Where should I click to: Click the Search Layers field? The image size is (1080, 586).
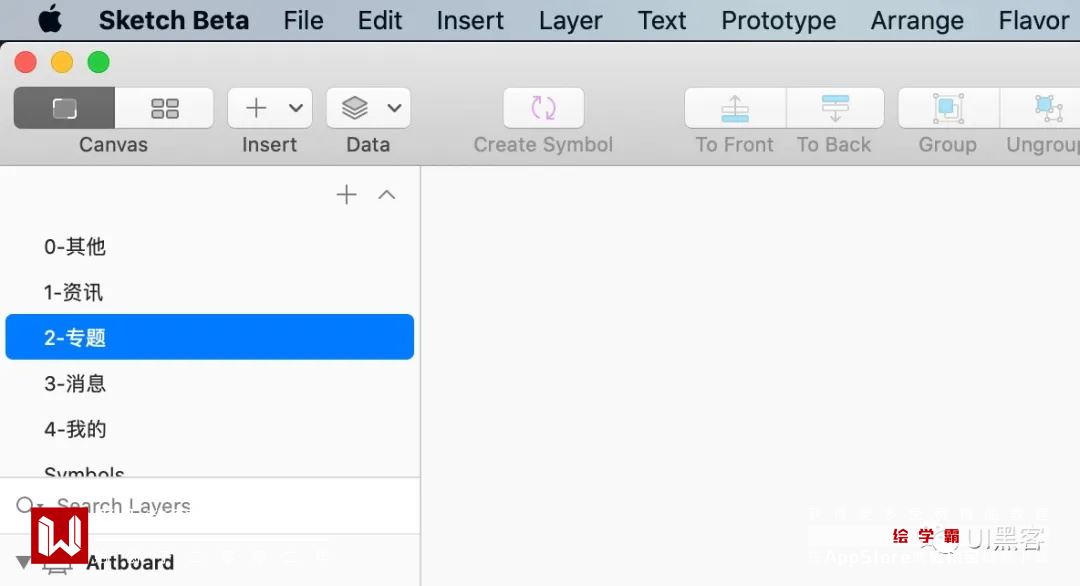pyautogui.click(x=200, y=506)
